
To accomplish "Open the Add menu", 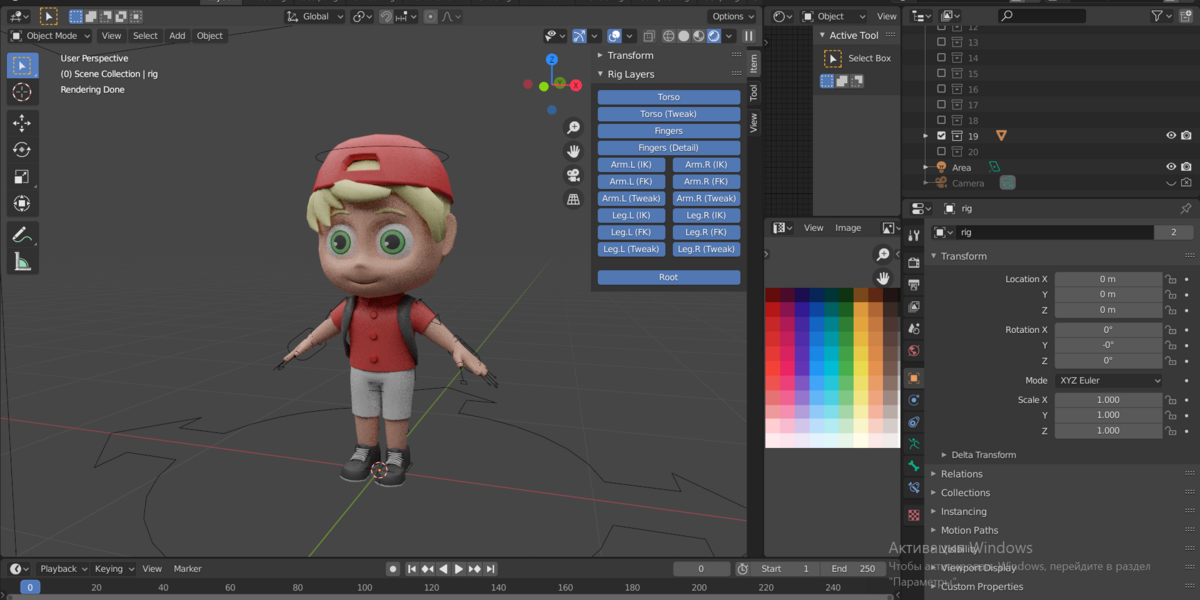I will 177,36.
